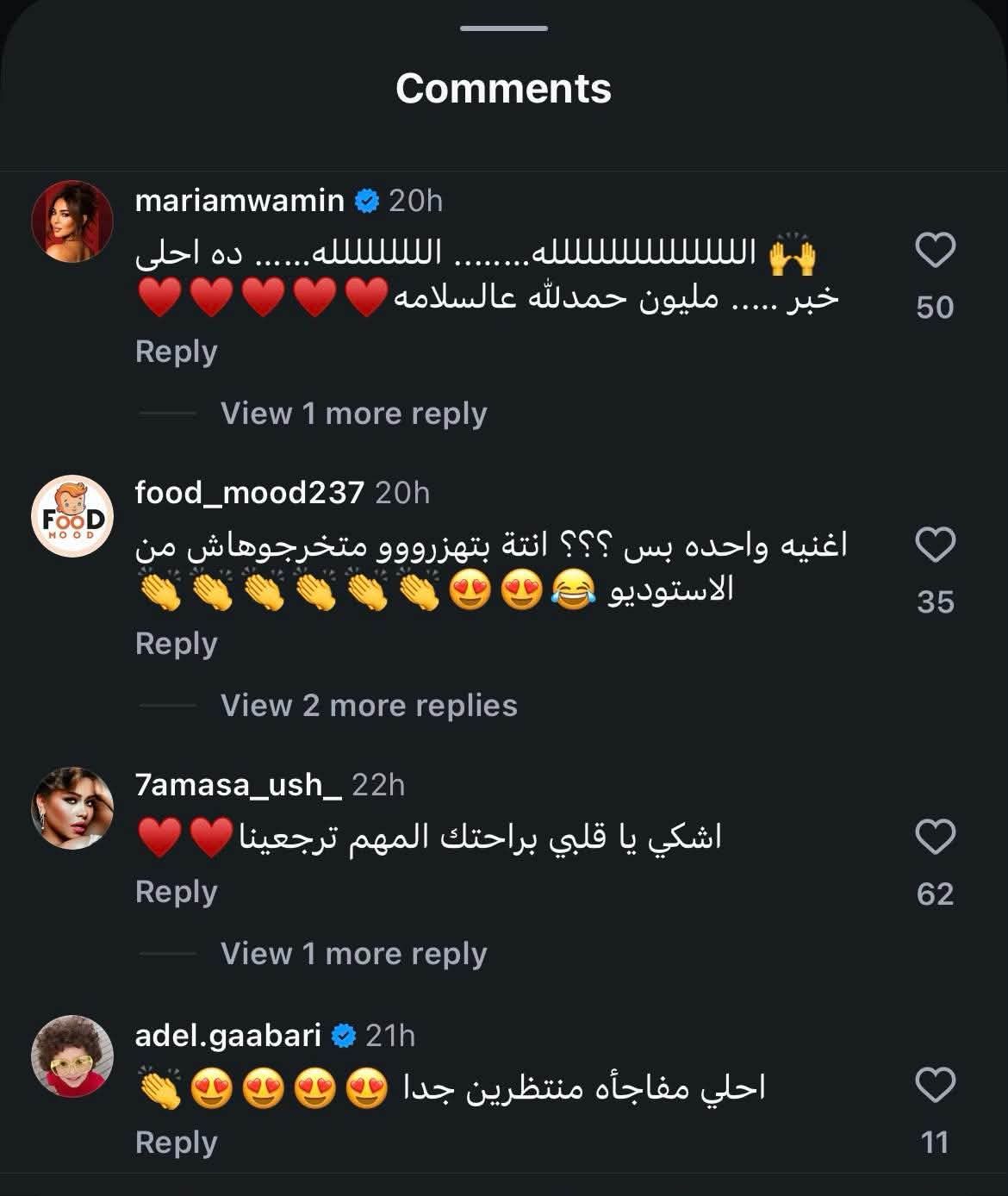Viewport: 1008px width, 1196px height.
Task: View 1 more reply under 7amasa_ush_'s comment
Action: click(x=352, y=953)
